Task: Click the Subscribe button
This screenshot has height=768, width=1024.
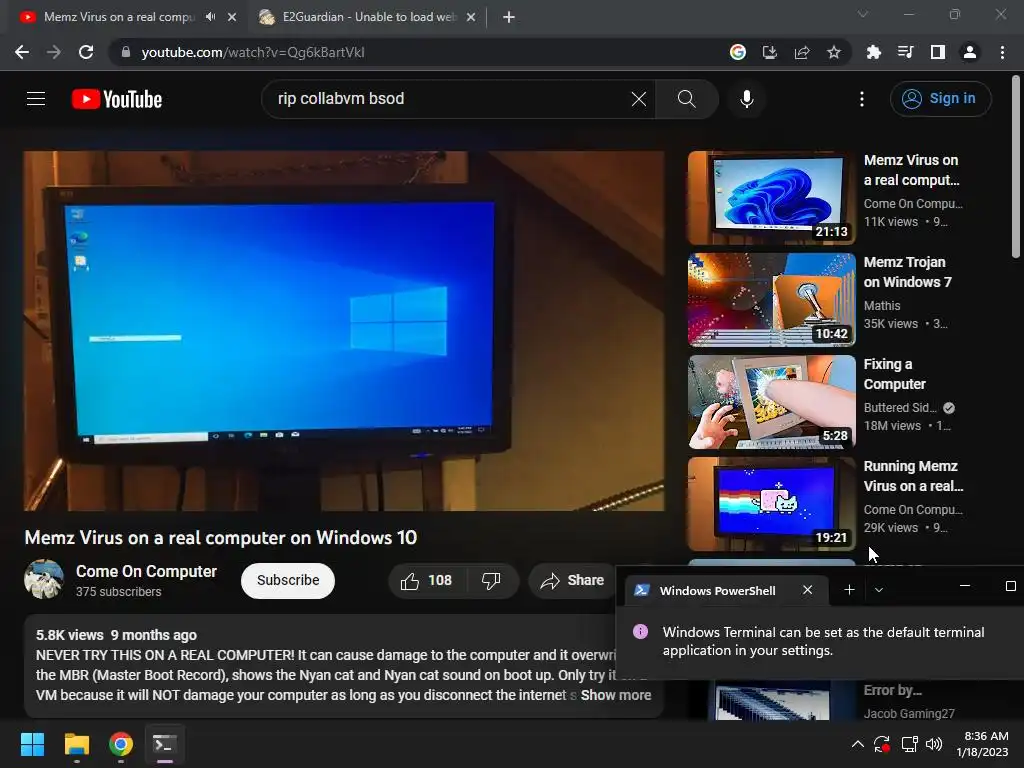Action: tap(288, 580)
